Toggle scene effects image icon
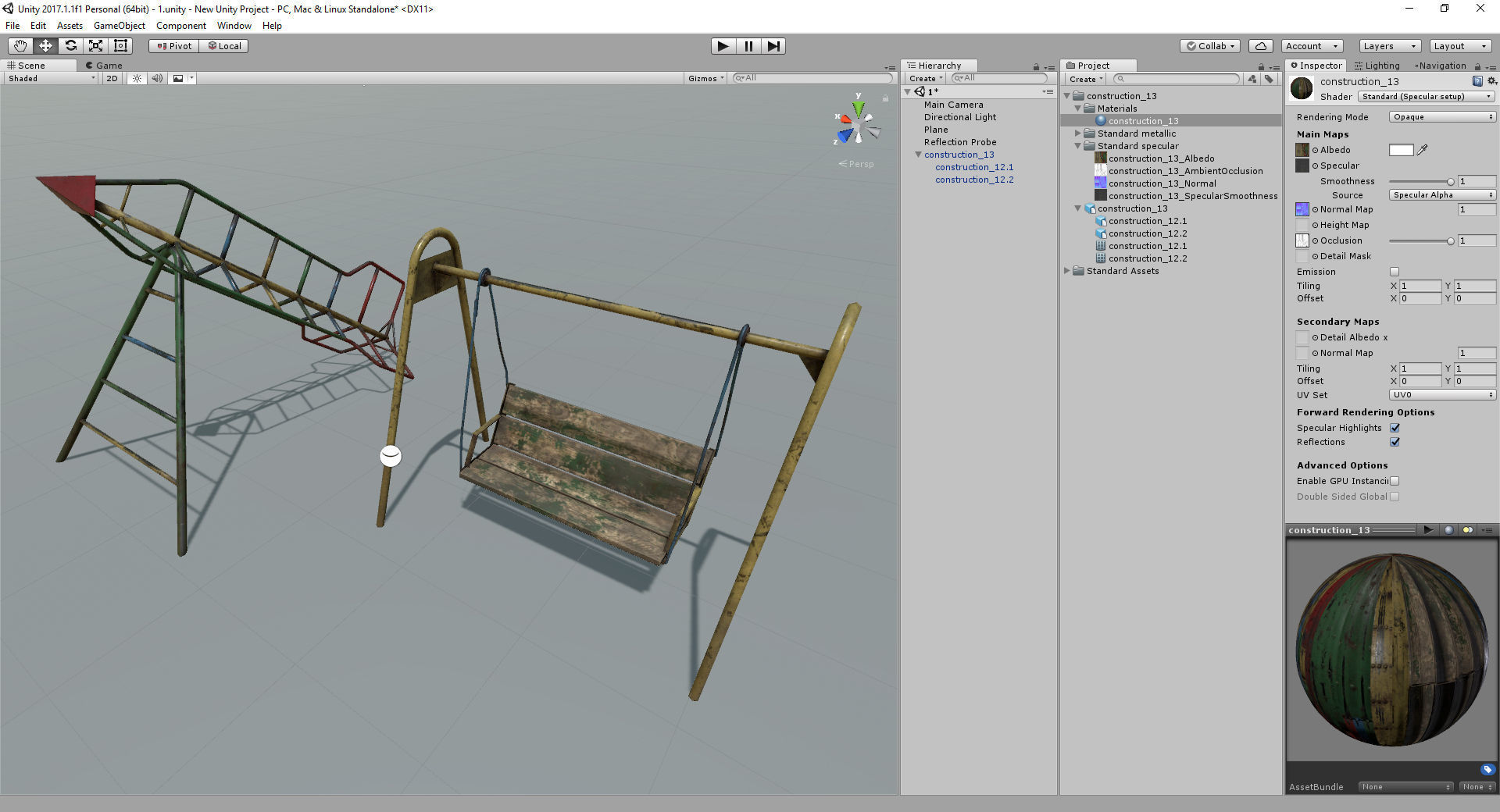The image size is (1500, 812). coord(178,78)
